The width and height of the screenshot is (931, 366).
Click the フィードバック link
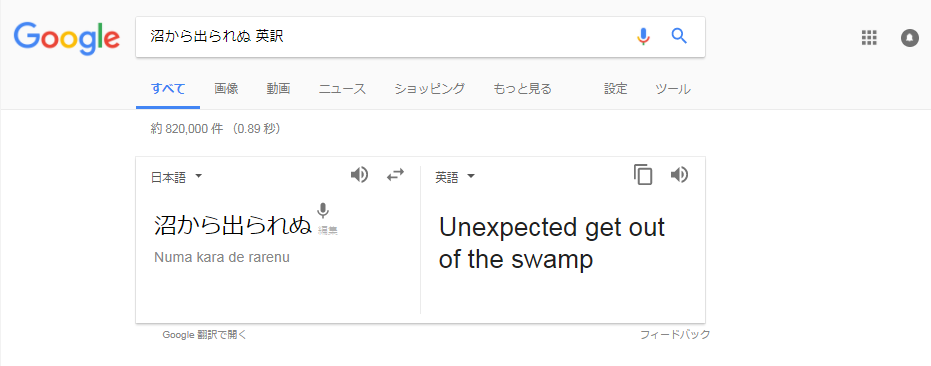tap(675, 335)
